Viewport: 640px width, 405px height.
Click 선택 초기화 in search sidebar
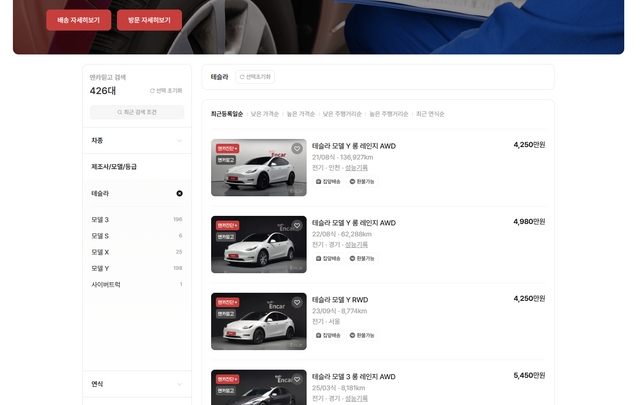point(166,91)
